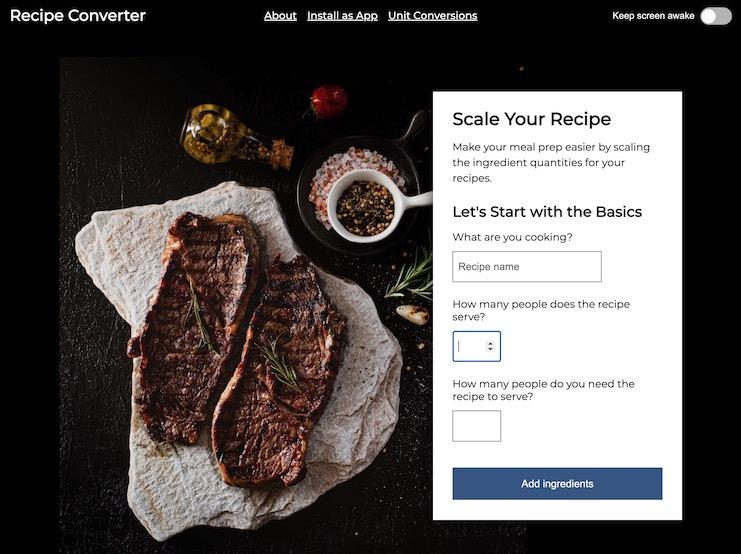Go to Unit Conversions page
Screen dimensions: 741x554
coord(432,16)
